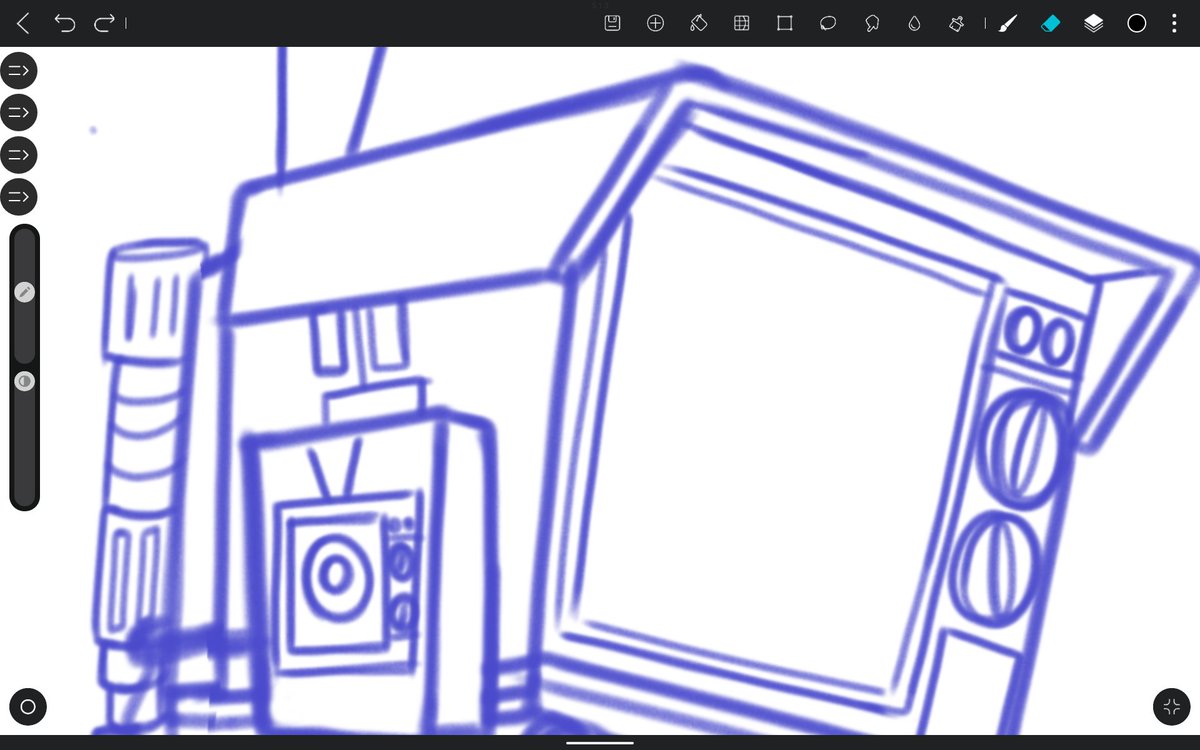Toggle the brush size handle on the slider
The image size is (1200, 750).
click(x=23, y=292)
